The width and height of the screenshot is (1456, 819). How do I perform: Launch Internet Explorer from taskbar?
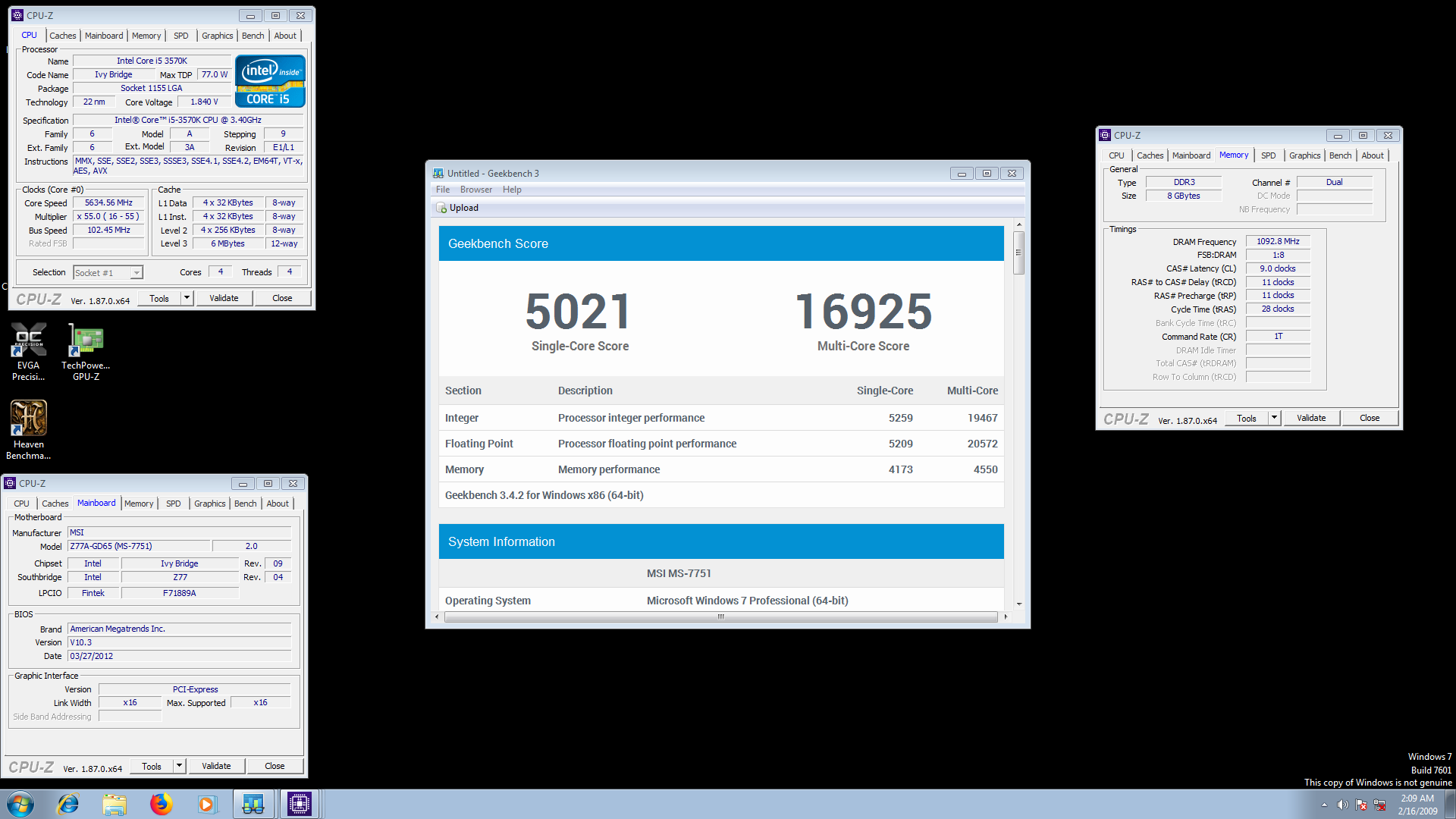pyautogui.click(x=68, y=804)
